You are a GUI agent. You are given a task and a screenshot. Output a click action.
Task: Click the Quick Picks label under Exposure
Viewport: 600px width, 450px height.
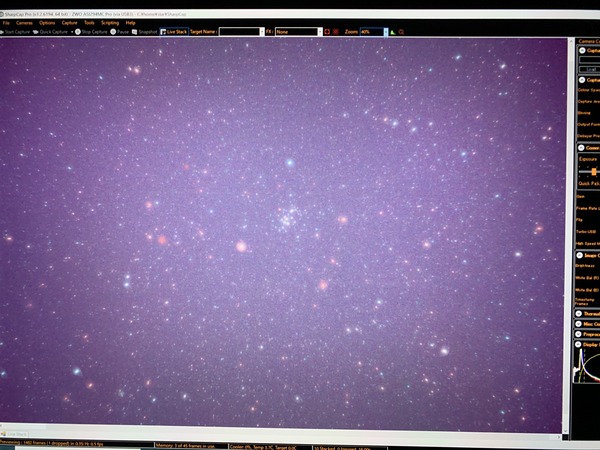coord(589,183)
